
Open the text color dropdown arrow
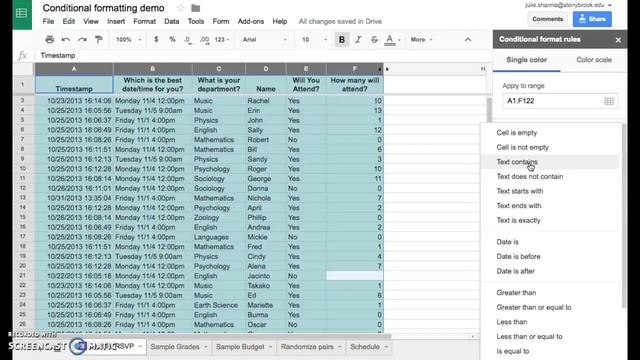399,40
